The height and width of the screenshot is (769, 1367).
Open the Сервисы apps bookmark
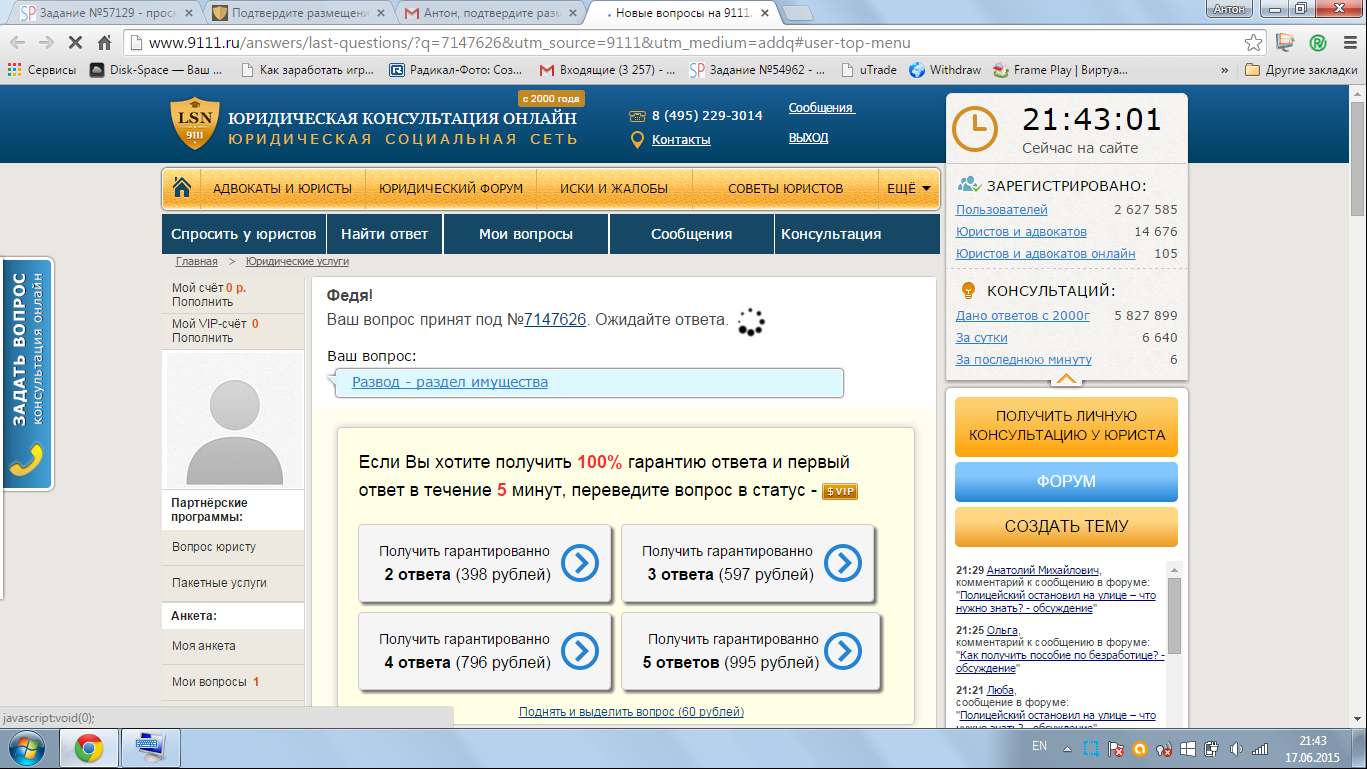42,70
